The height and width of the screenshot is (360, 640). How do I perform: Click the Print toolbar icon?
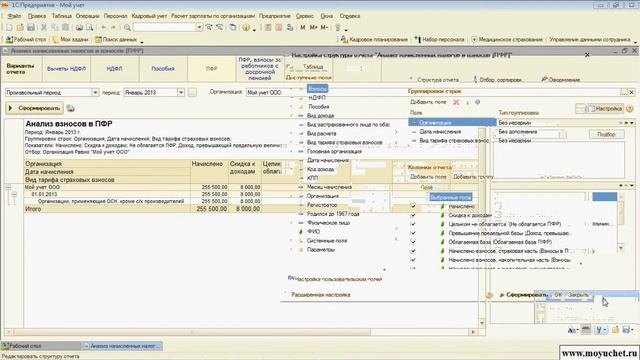(79, 27)
